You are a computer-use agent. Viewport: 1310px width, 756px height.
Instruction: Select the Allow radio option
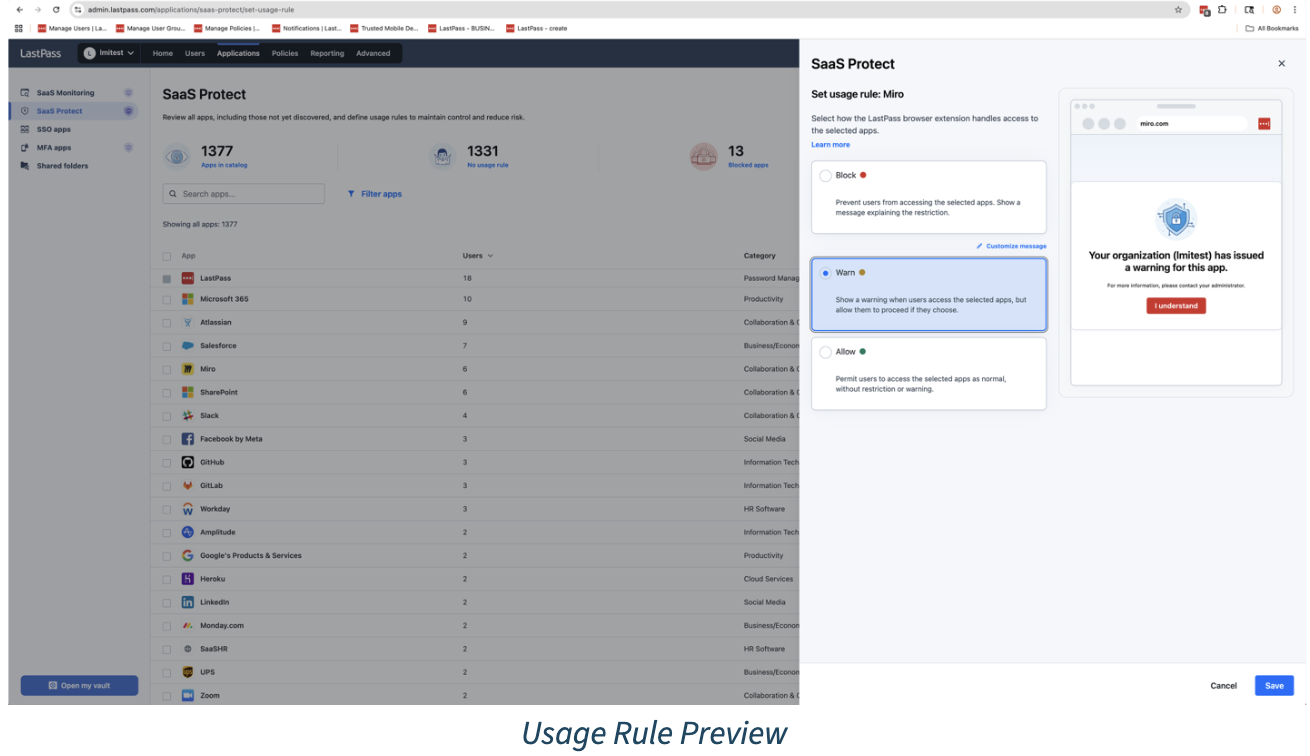(x=825, y=352)
